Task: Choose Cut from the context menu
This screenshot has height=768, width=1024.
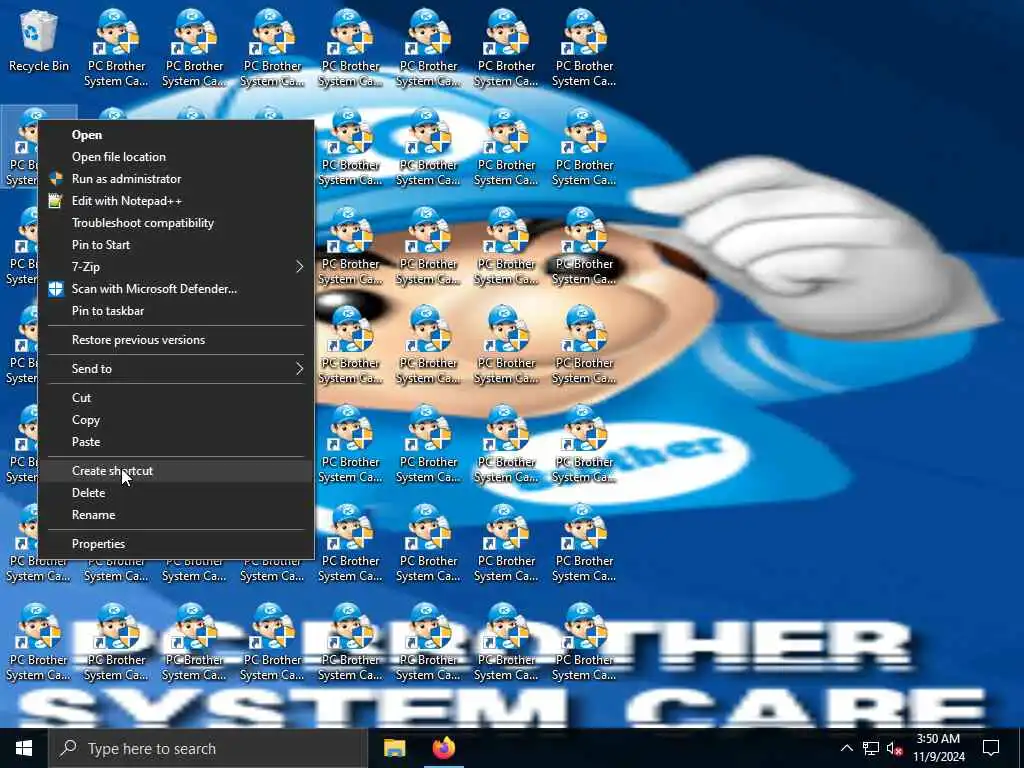Action: pyautogui.click(x=176, y=398)
